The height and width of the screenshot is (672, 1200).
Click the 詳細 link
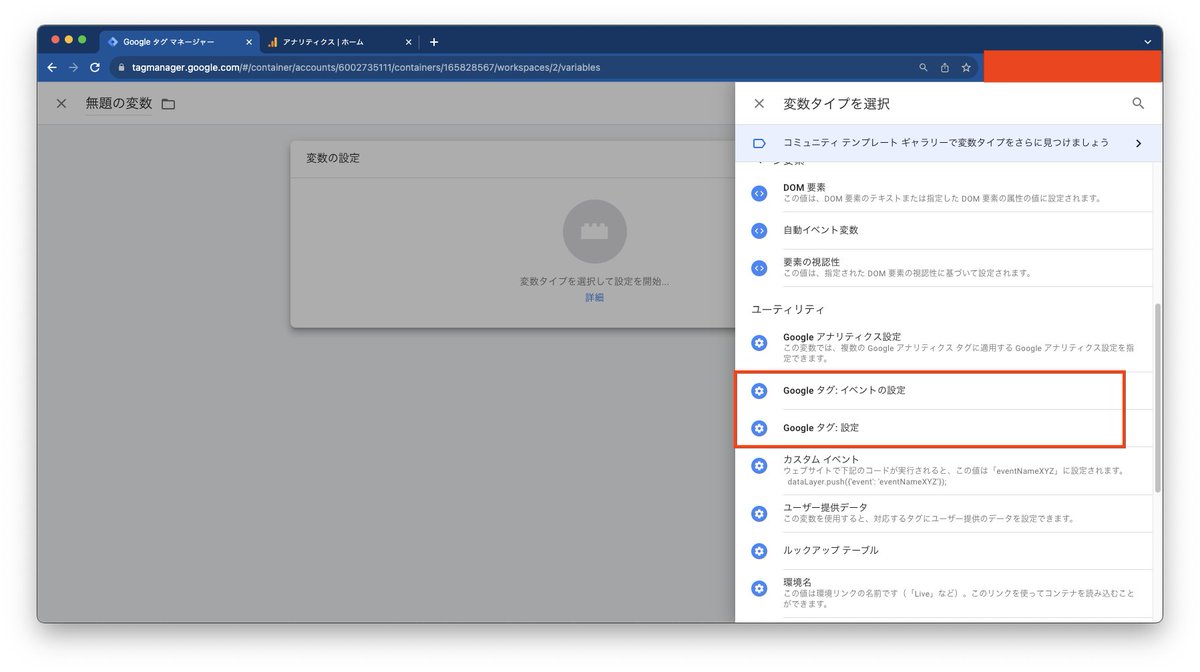click(595, 298)
